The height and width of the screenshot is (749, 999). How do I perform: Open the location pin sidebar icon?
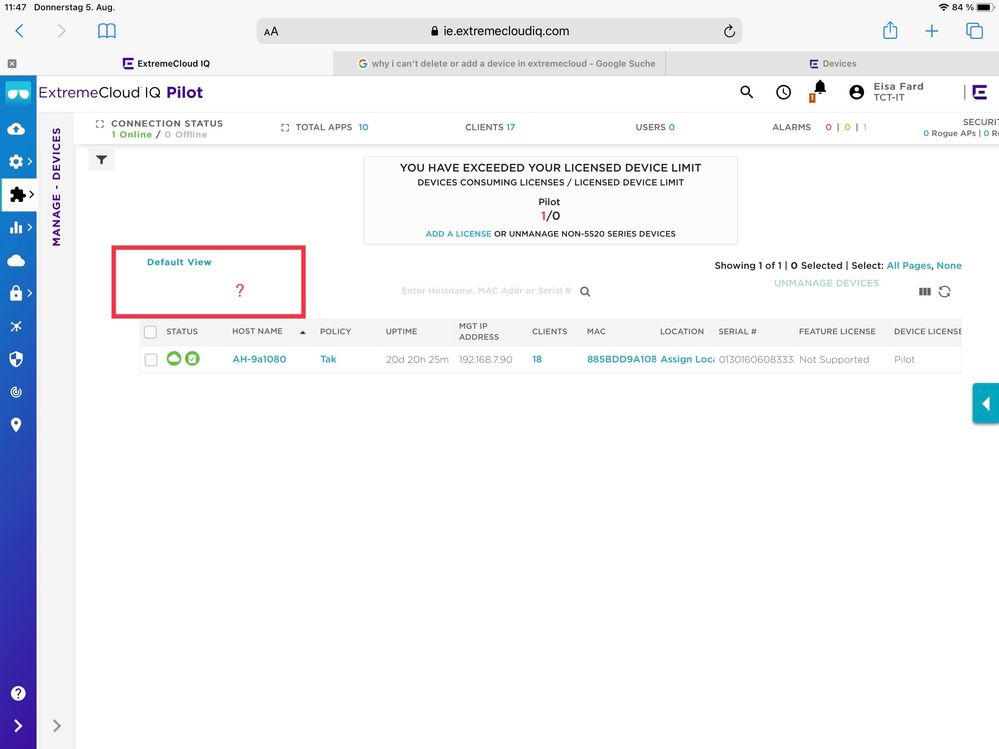[x=17, y=425]
